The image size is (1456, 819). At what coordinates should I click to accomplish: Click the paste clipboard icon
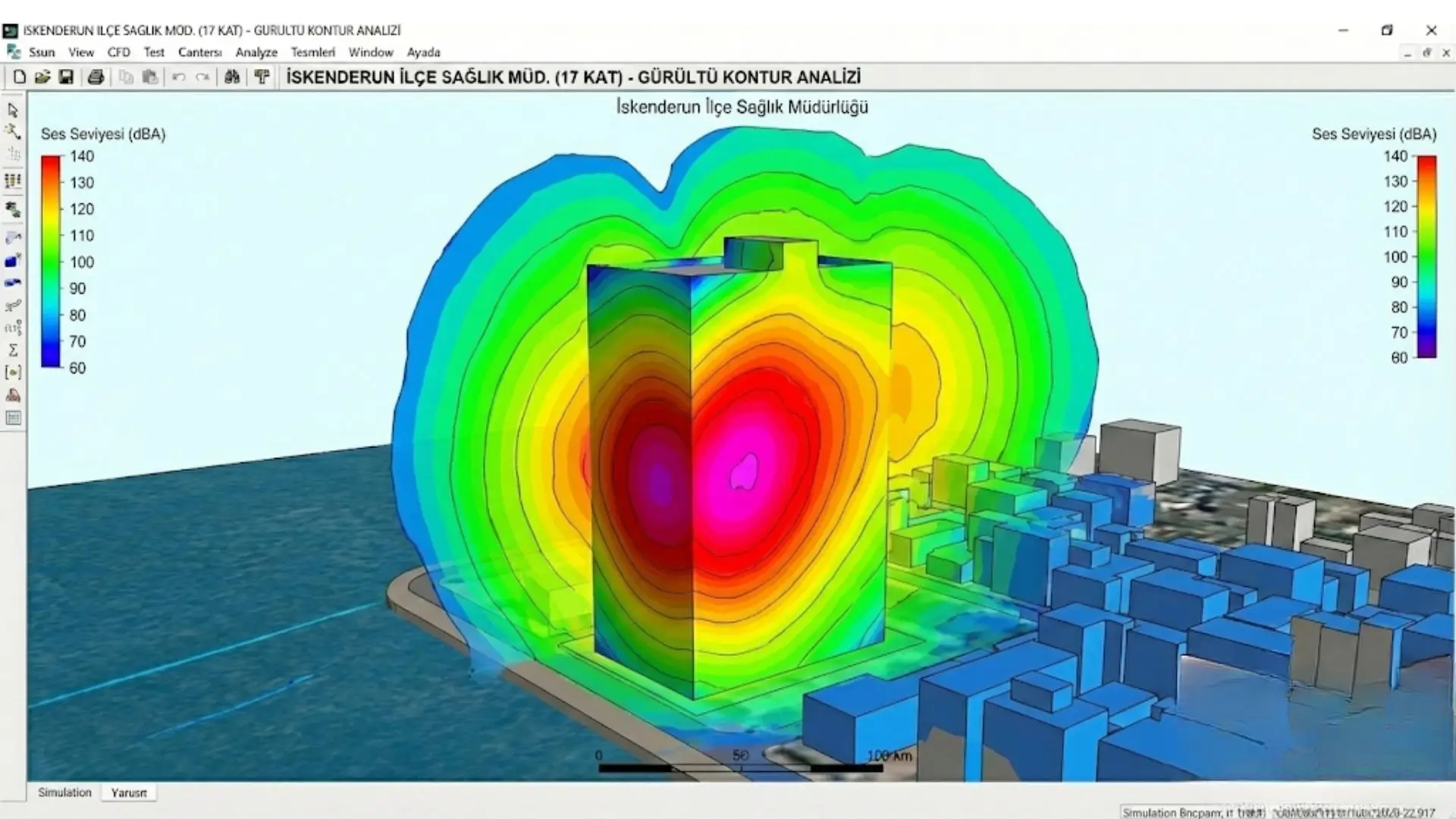tap(150, 77)
